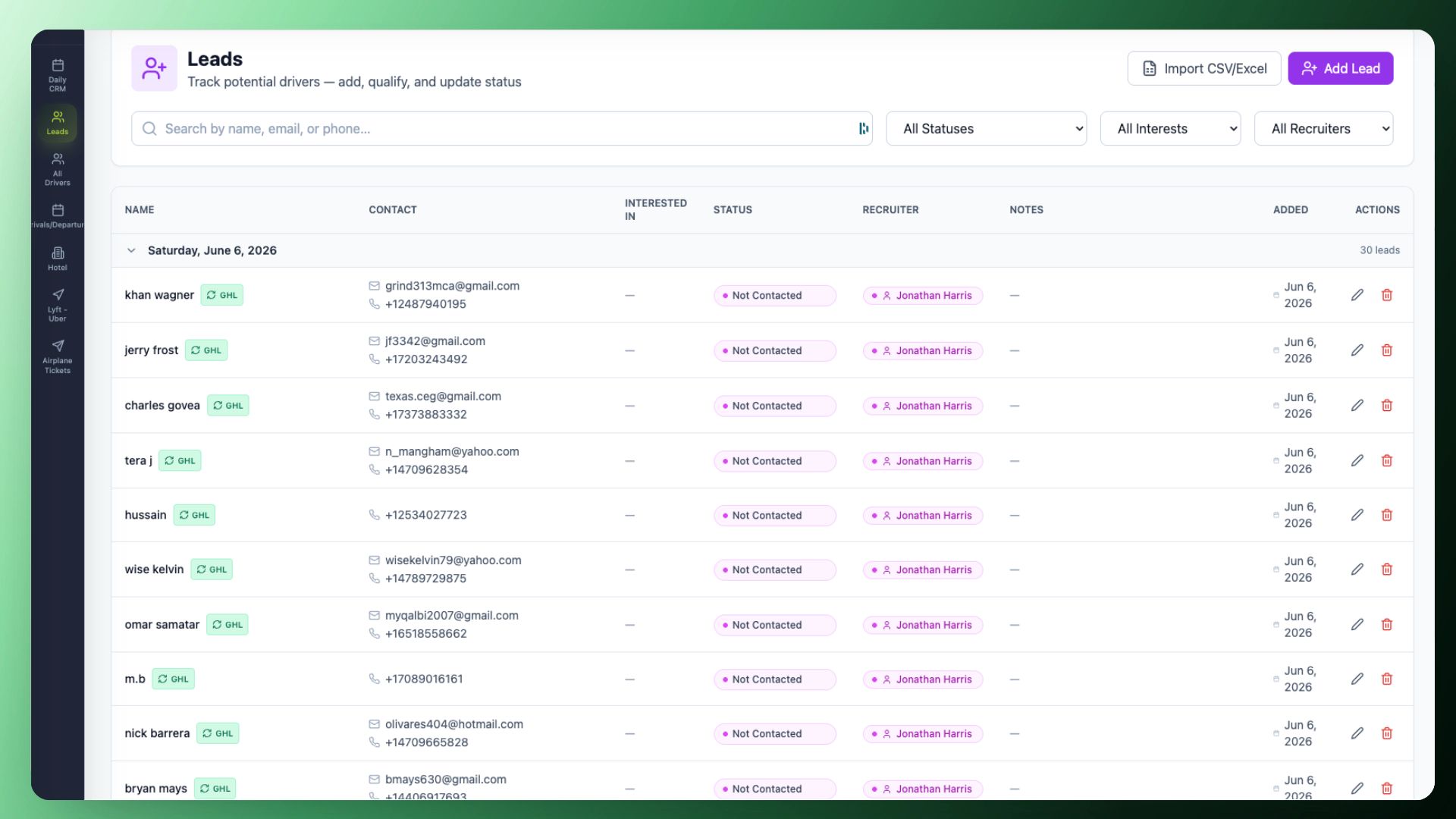The image size is (1456, 819).
Task: Change the recruiter for charles govea
Action: tap(922, 406)
